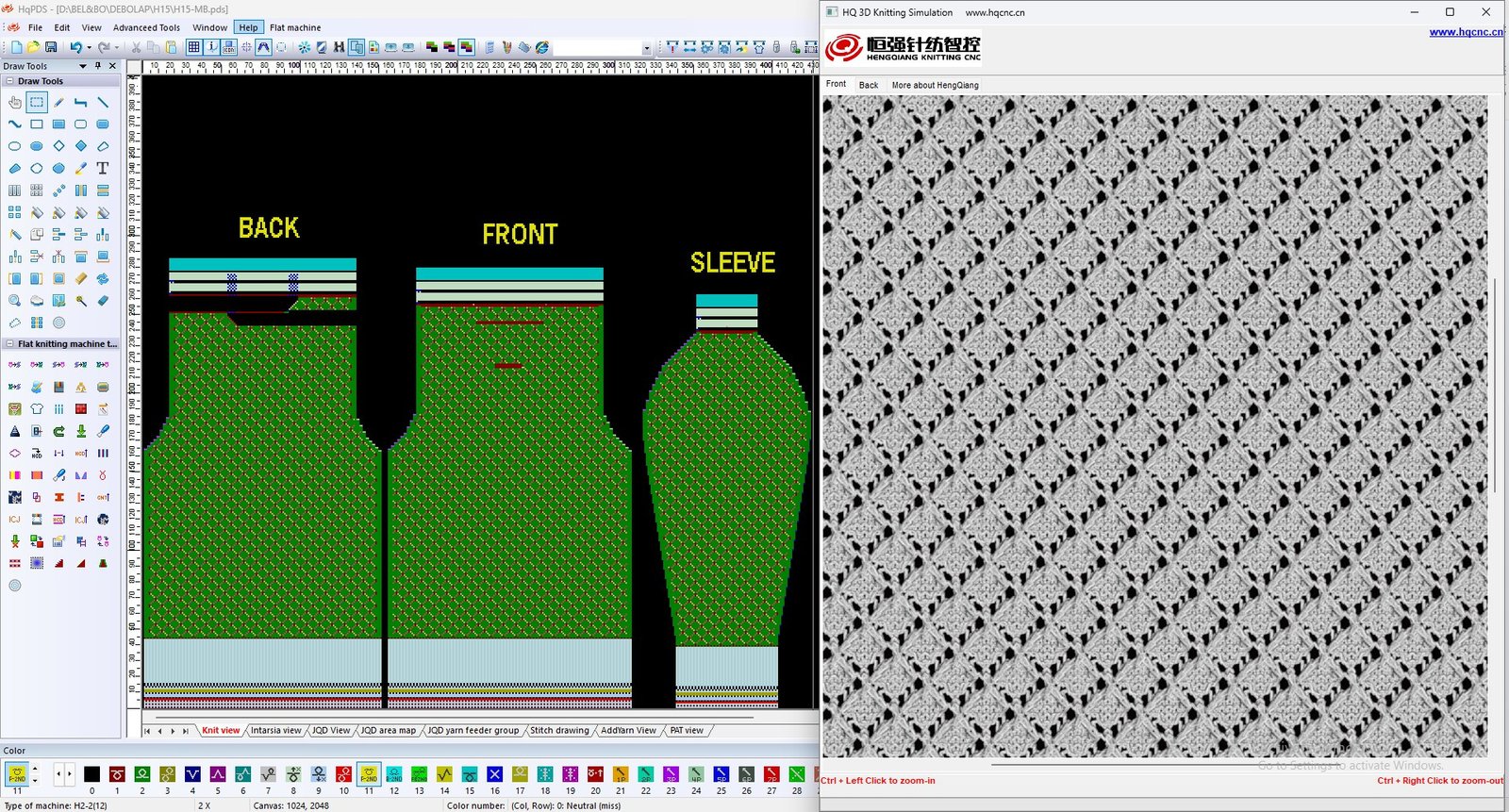
Task: Open the Flat machine menu
Action: [x=295, y=27]
